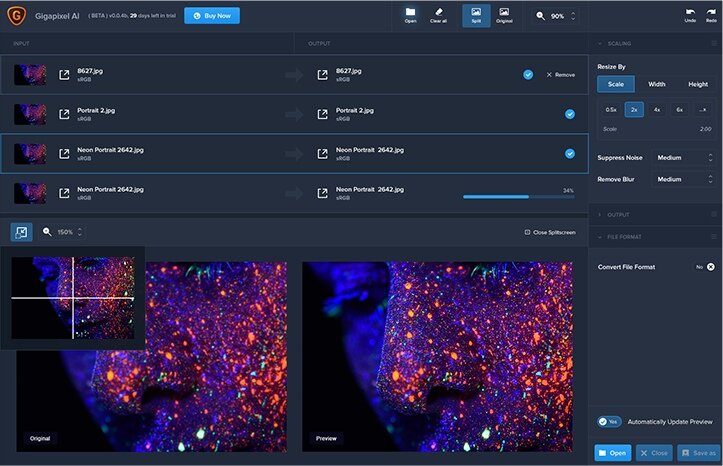Select the Height resize tab
The height and width of the screenshot is (466, 723).
tap(698, 84)
